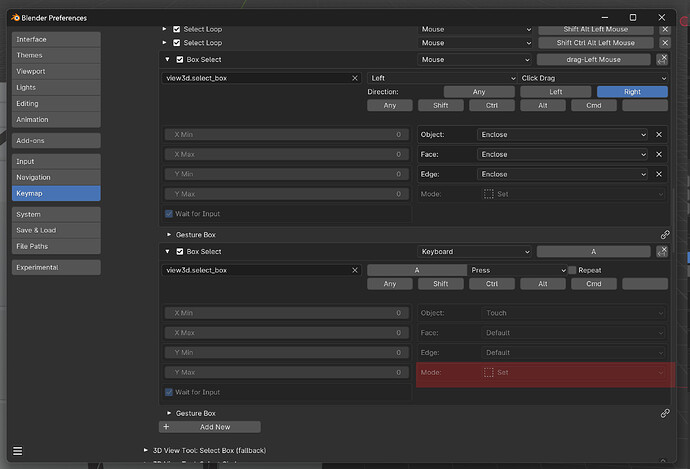Click the link icon beside first Gesture Box
The height and width of the screenshot is (469, 690).
665,235
